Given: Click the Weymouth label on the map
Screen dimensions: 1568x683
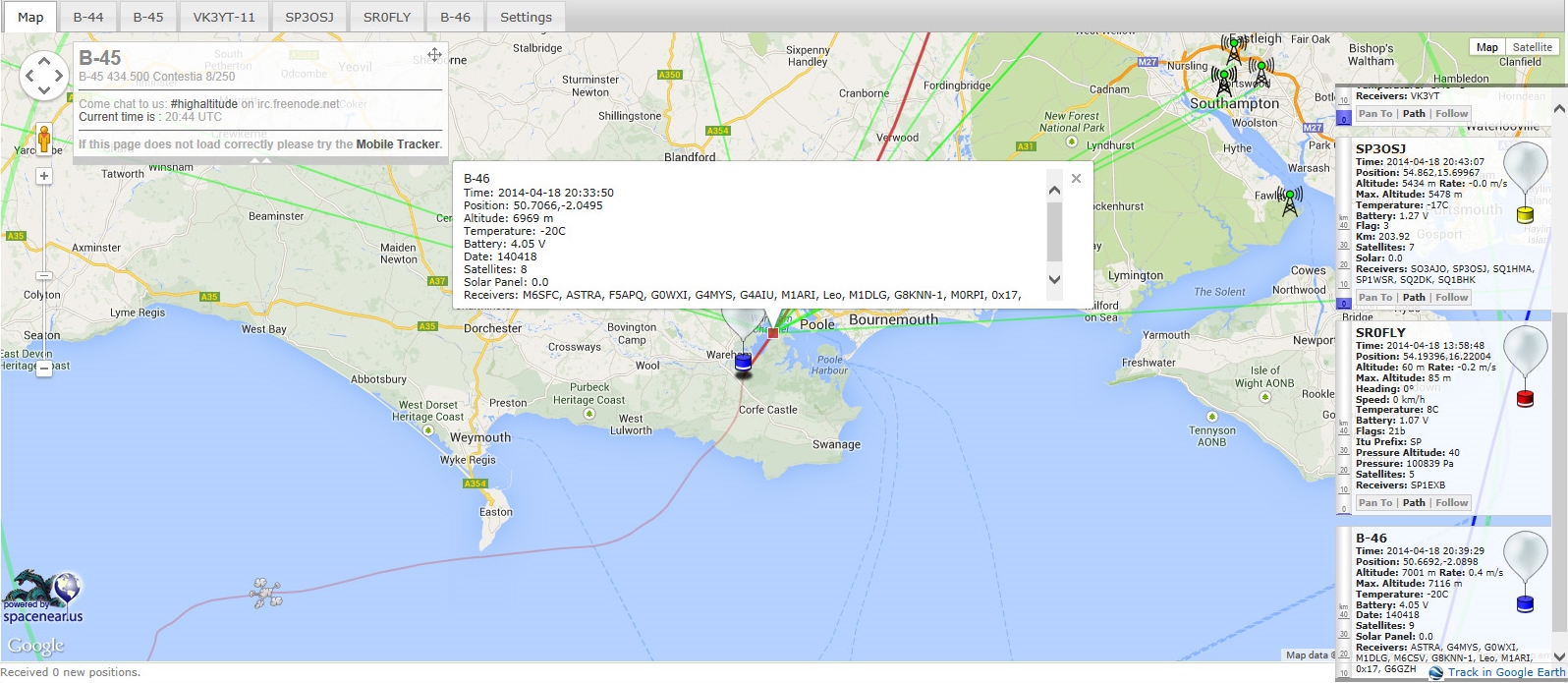Looking at the screenshot, I should pyautogui.click(x=480, y=437).
